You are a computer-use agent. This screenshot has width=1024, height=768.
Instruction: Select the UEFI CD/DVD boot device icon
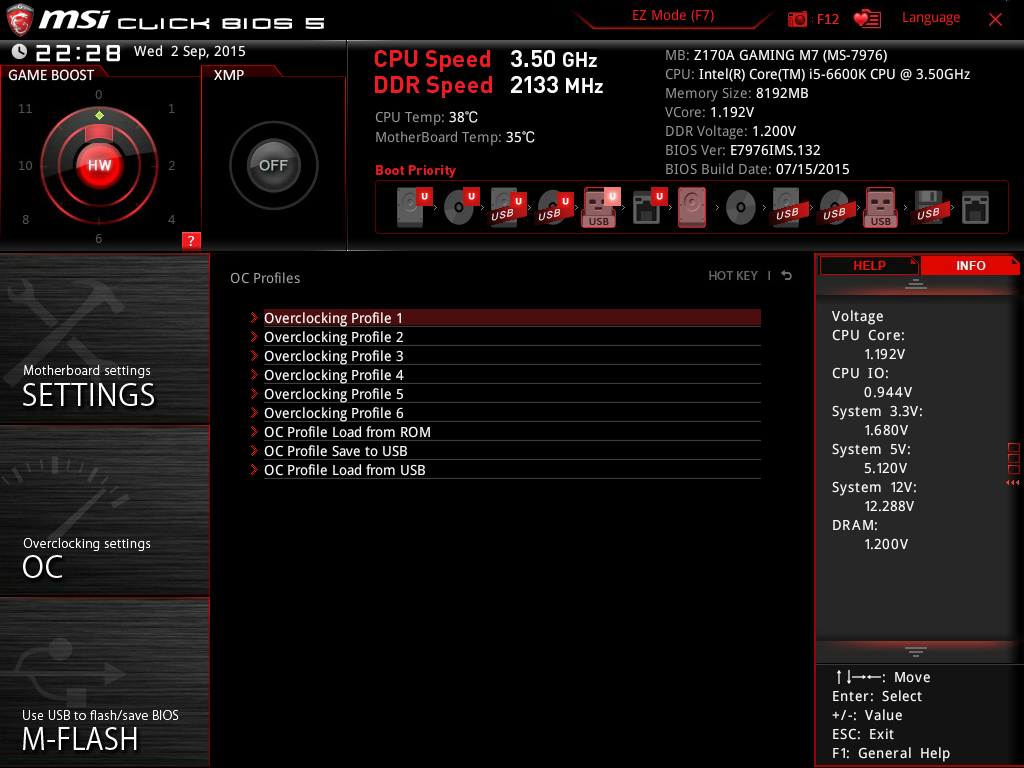(x=461, y=207)
